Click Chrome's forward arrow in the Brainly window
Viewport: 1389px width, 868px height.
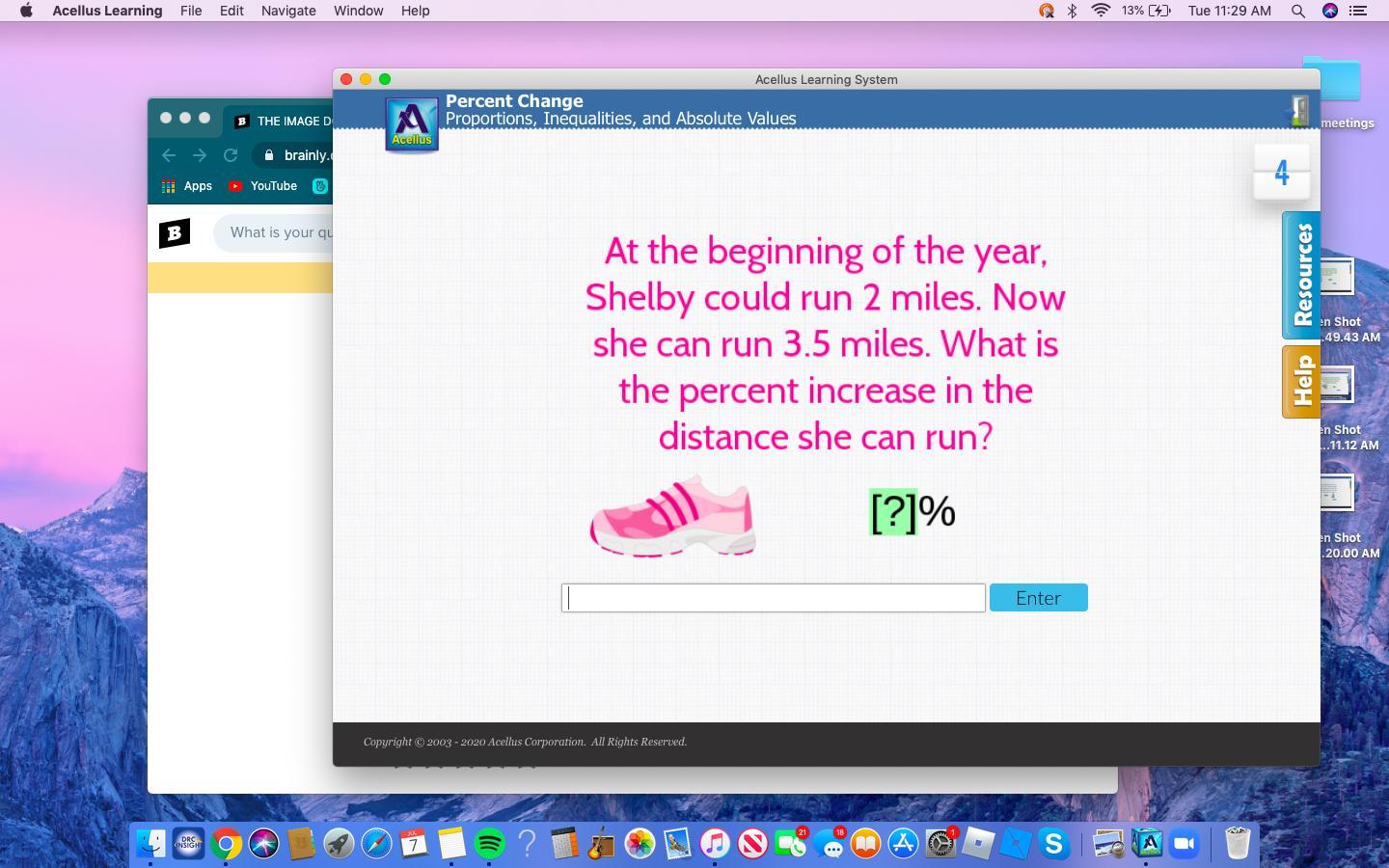[200, 155]
